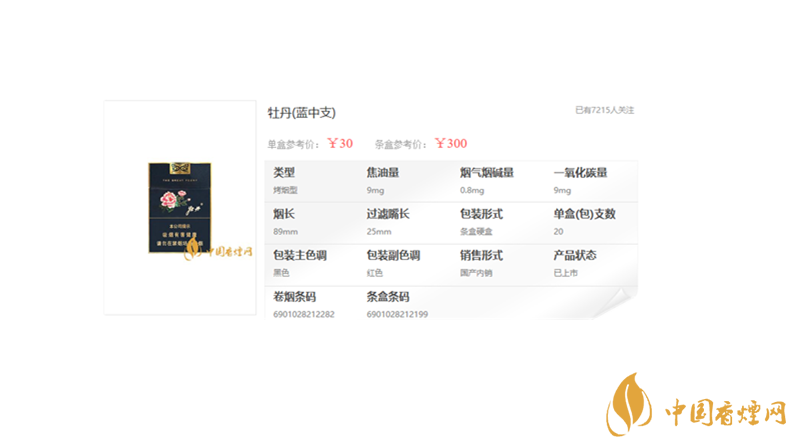Click the 牡丹 cigarette pack product image
Screen dimensions: 796x447
[180, 207]
